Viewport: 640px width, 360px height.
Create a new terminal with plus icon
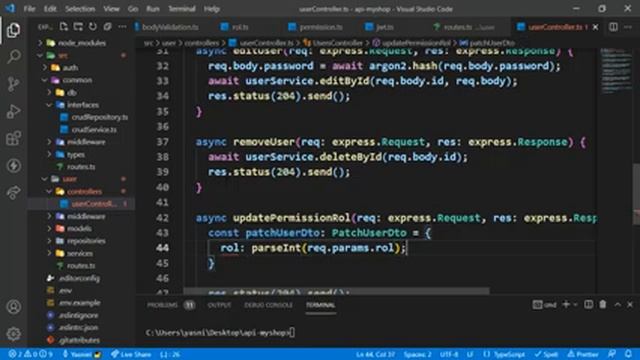tap(566, 304)
